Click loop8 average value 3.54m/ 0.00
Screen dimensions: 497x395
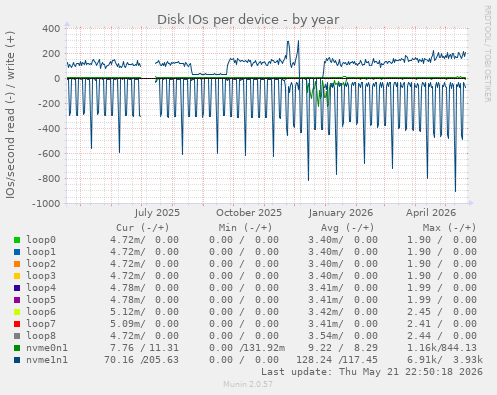pos(343,336)
